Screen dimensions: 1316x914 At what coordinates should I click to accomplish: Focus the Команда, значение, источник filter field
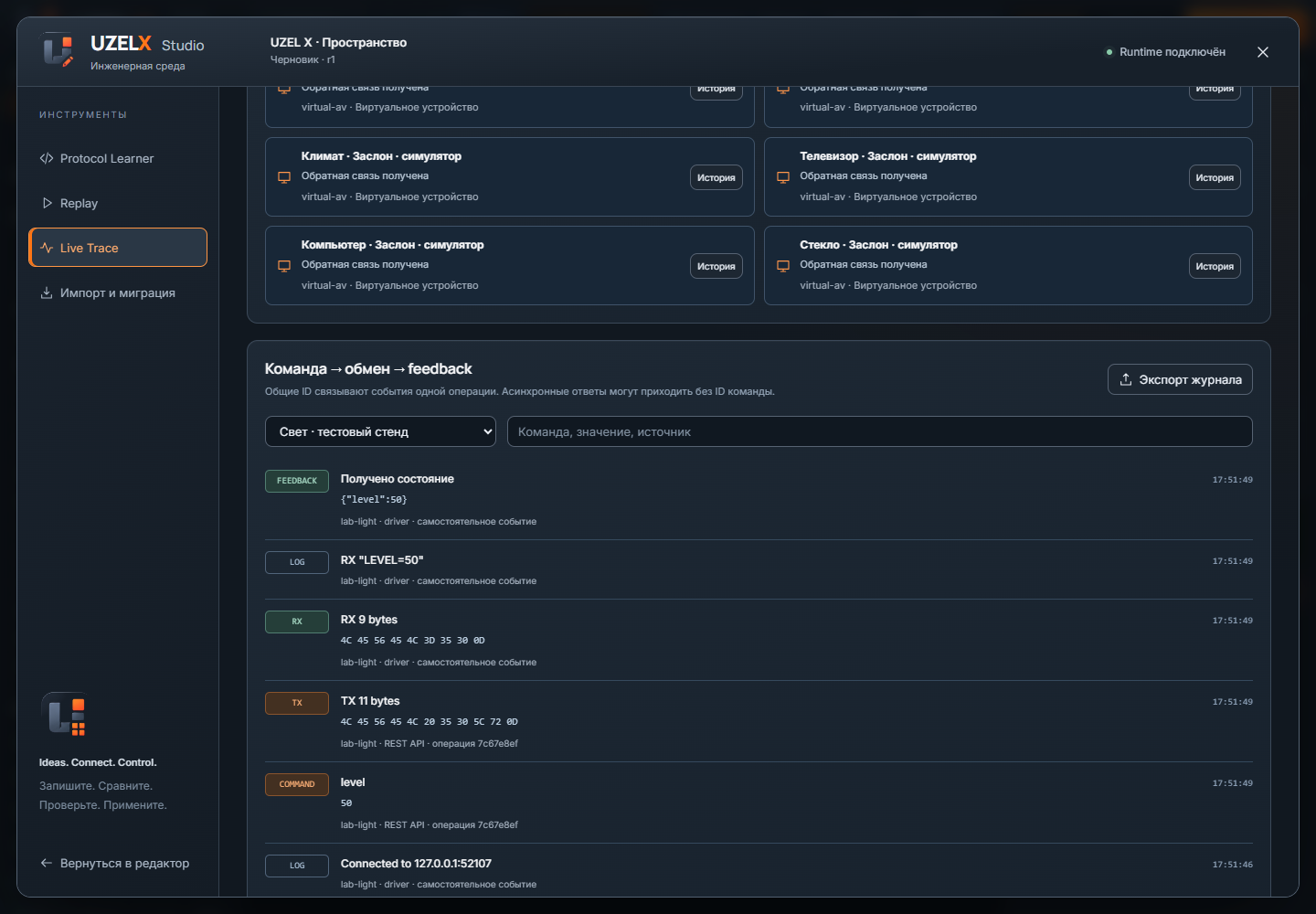pyautogui.click(x=880, y=431)
